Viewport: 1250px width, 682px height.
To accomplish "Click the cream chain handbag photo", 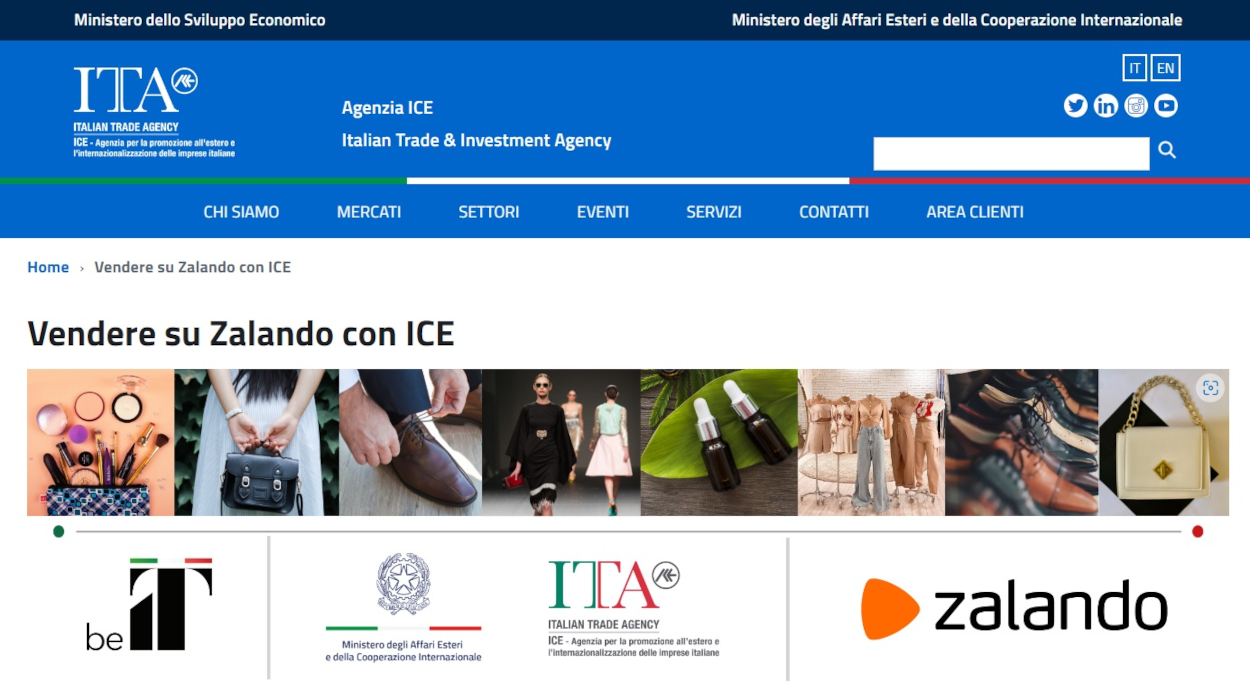I will [x=1164, y=443].
